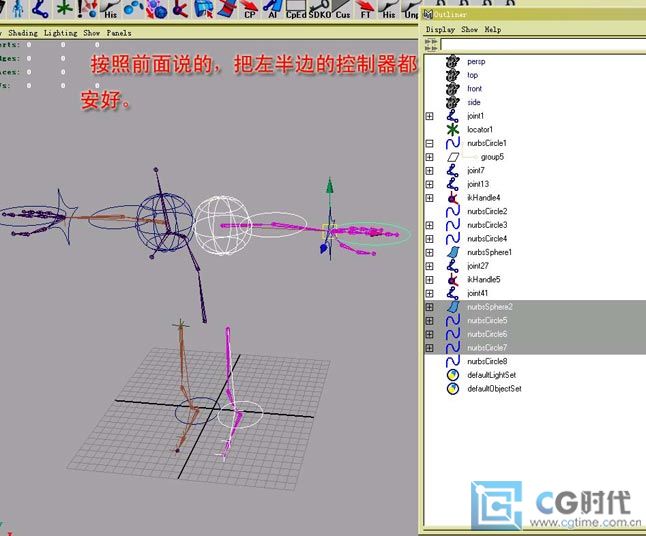Select defaultObjectSet in the Outliner
Screen dimensions: 646x536
[x=493, y=389]
